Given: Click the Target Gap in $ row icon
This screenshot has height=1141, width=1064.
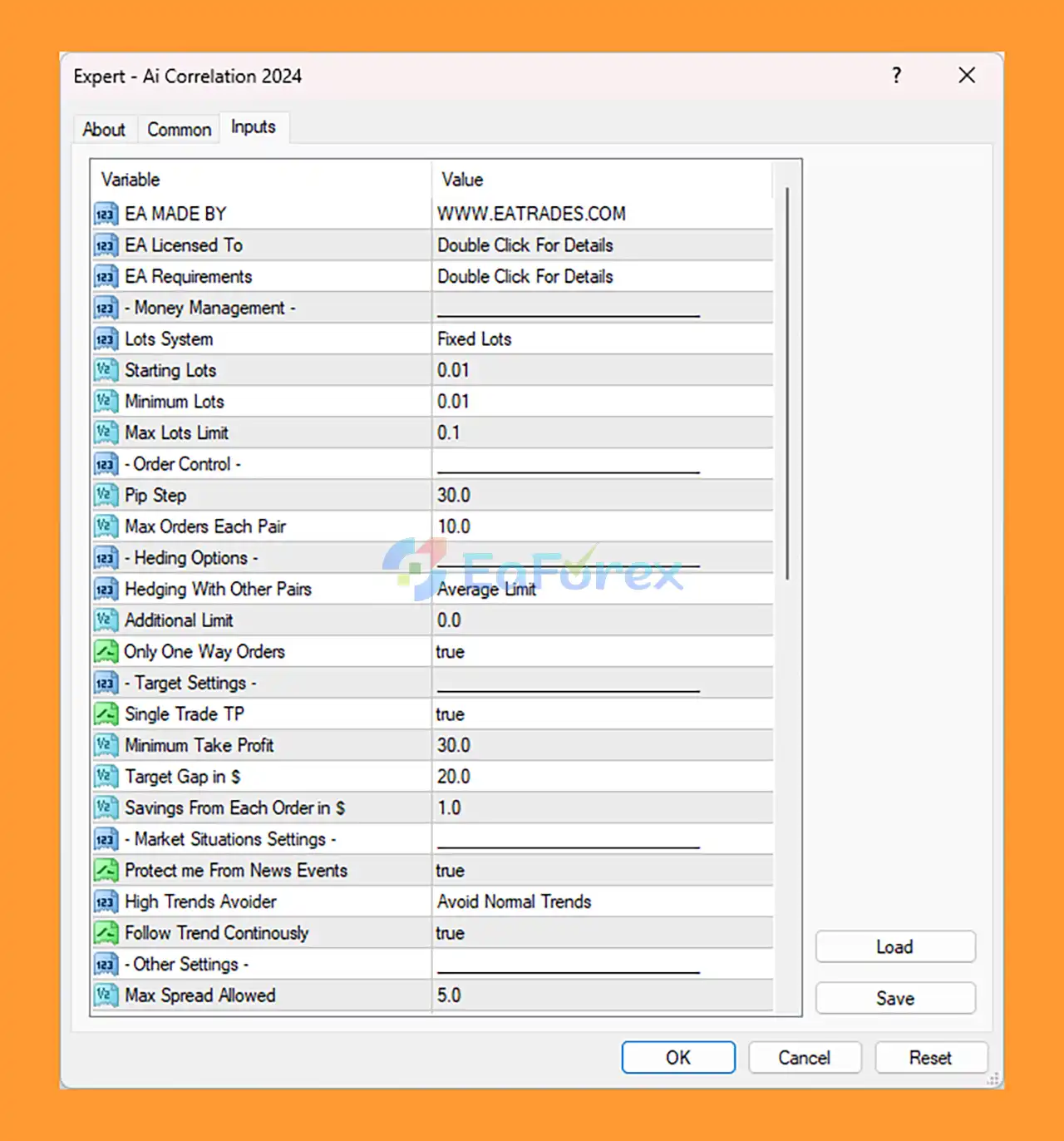Looking at the screenshot, I should pos(106,777).
